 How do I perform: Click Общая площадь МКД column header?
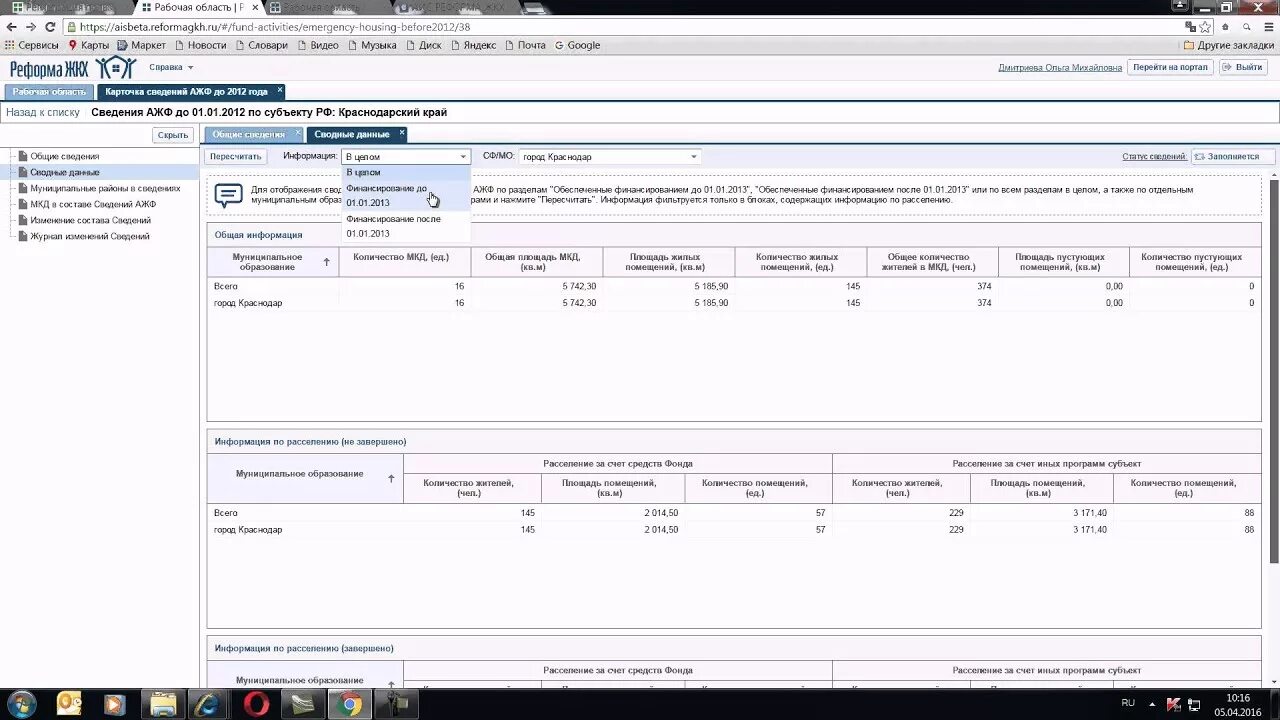click(537, 262)
